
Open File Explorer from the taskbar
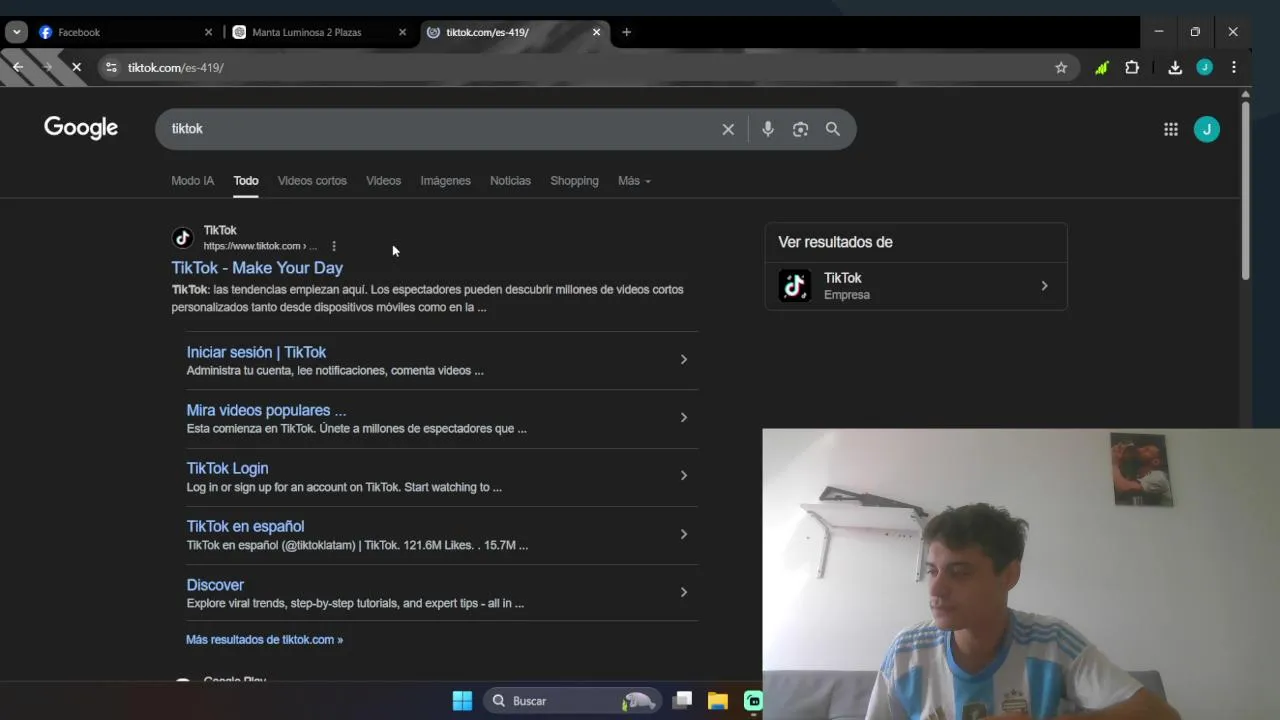tap(718, 701)
